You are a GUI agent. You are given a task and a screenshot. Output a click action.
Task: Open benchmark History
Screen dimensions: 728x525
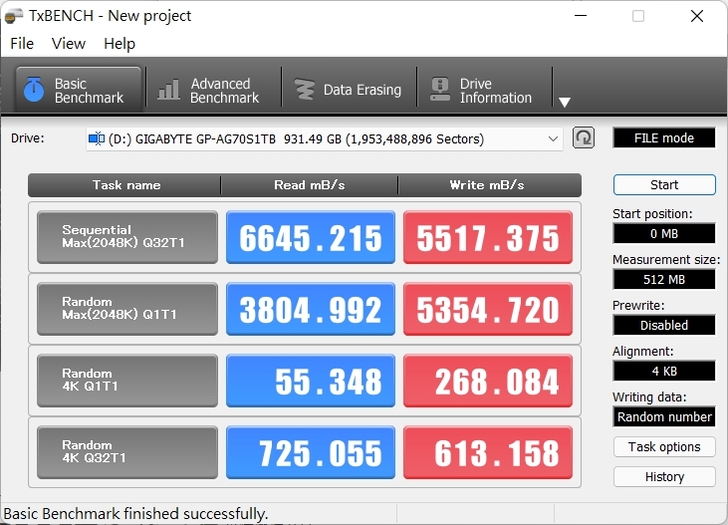coord(663,477)
